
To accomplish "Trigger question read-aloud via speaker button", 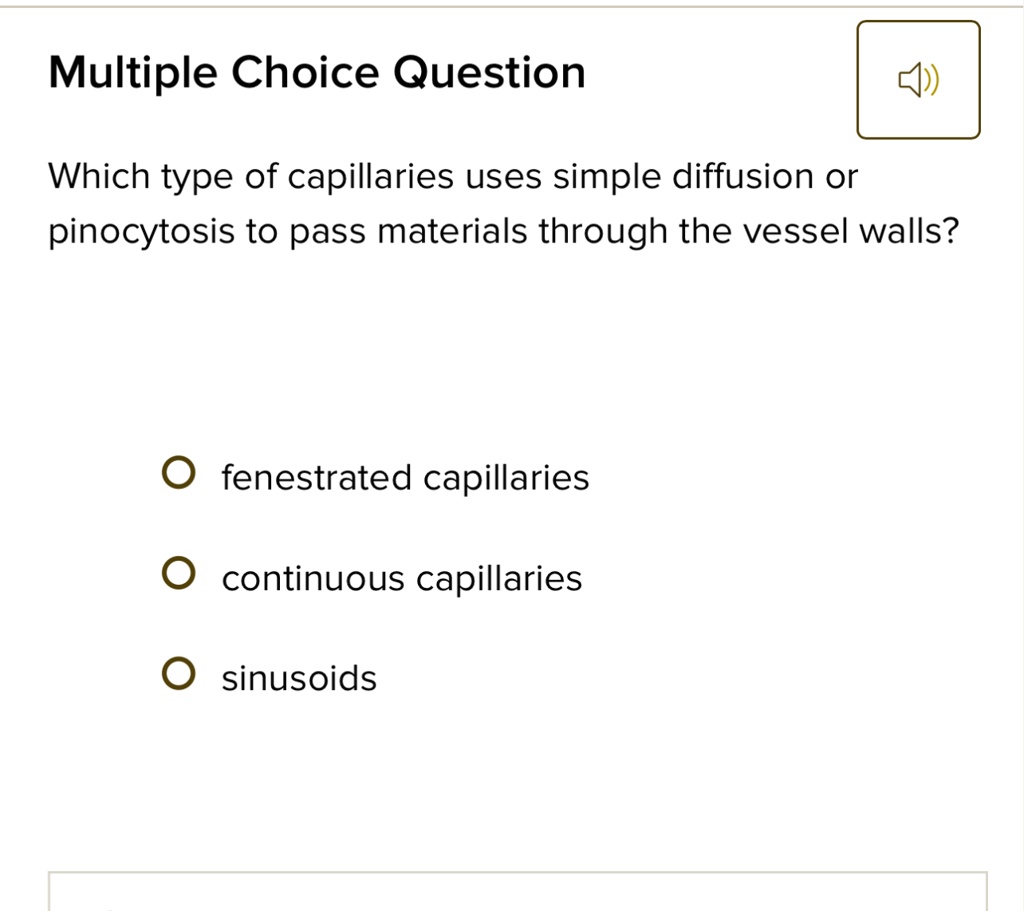I will click(x=918, y=79).
